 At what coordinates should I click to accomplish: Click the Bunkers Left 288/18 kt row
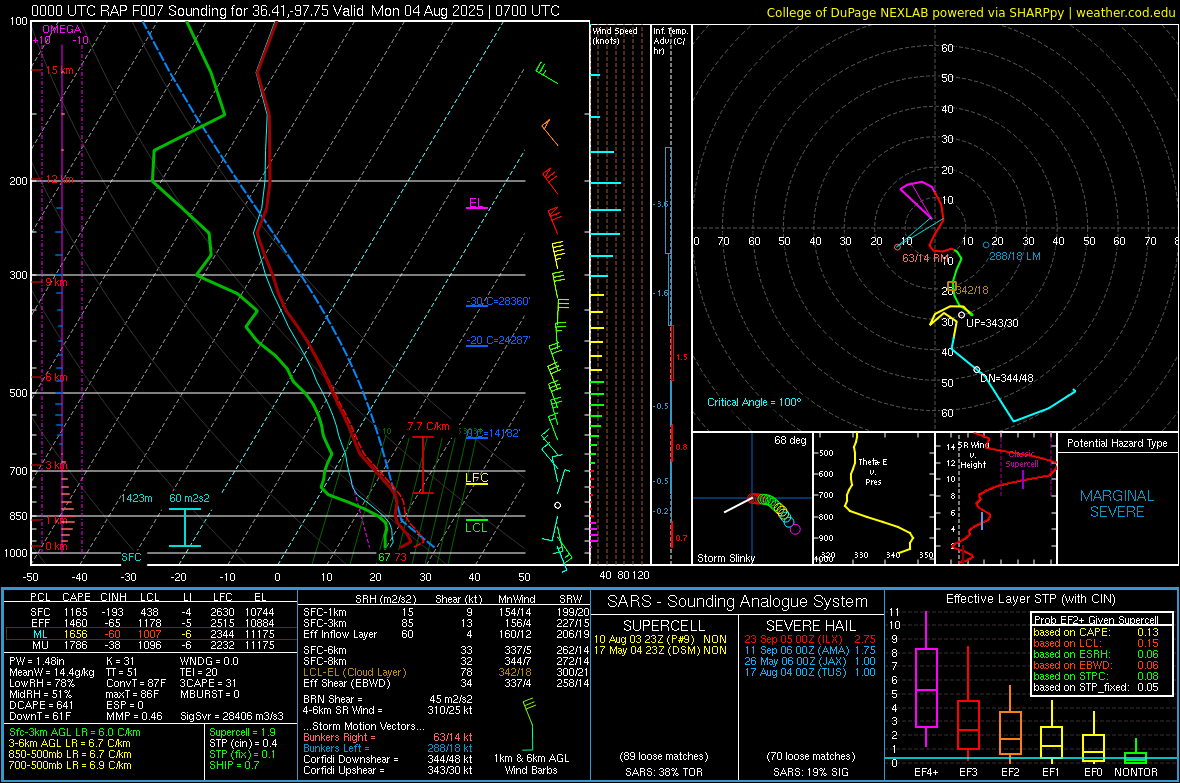pos(388,748)
